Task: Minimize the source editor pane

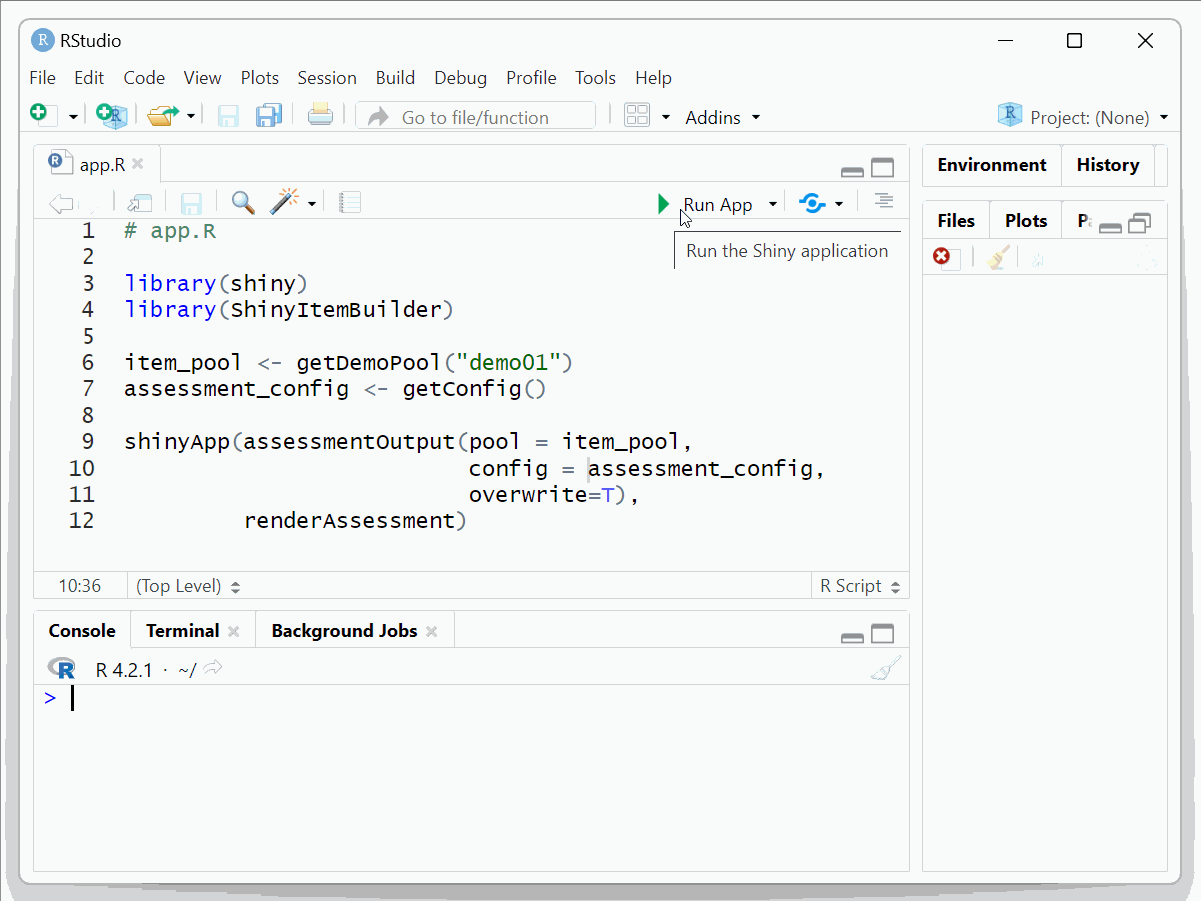Action: click(x=852, y=170)
